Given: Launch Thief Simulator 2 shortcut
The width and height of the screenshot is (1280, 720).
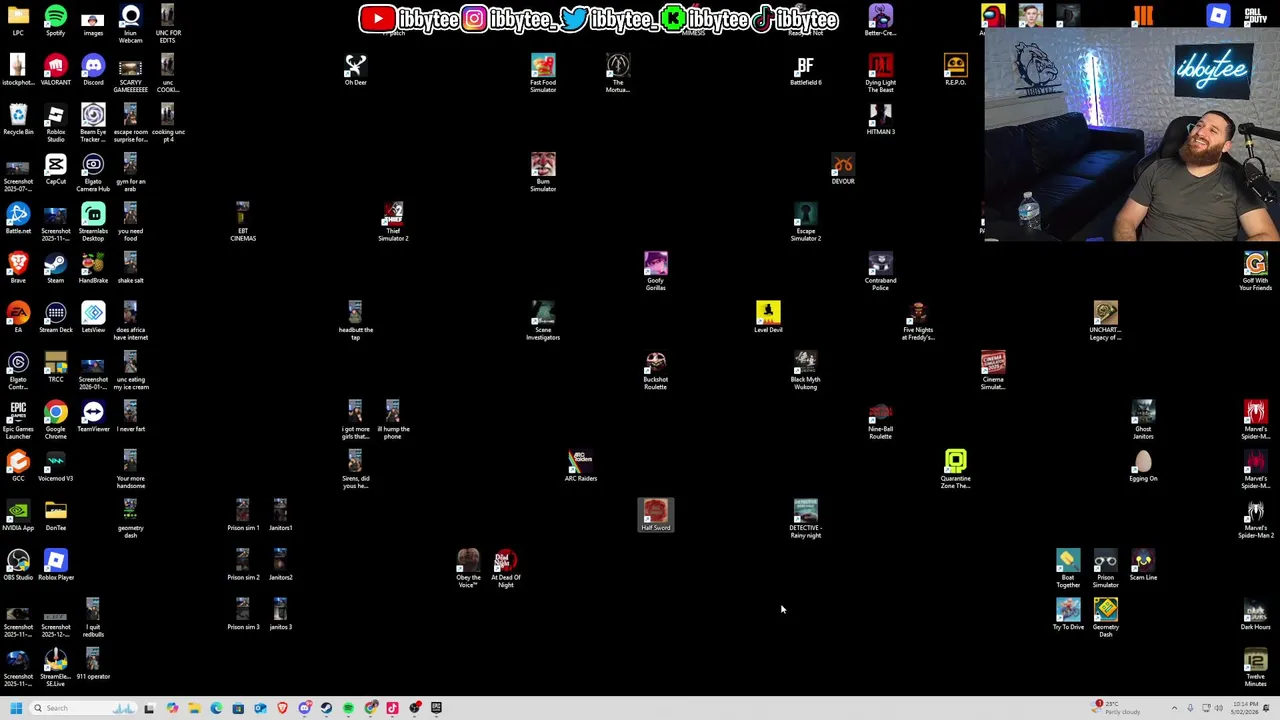Looking at the screenshot, I should pos(393,222).
